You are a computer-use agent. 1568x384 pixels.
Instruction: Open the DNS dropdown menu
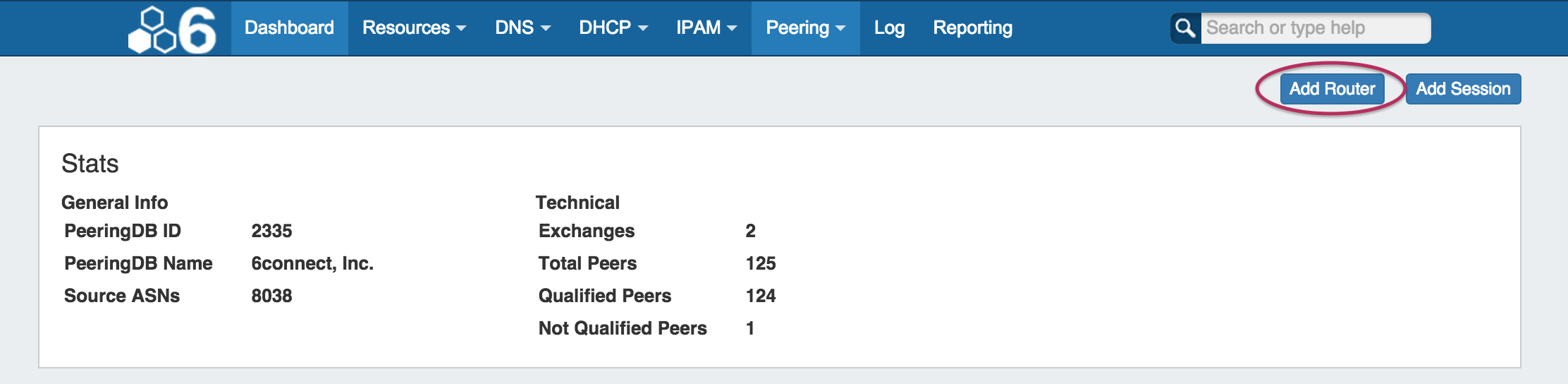pos(522,28)
